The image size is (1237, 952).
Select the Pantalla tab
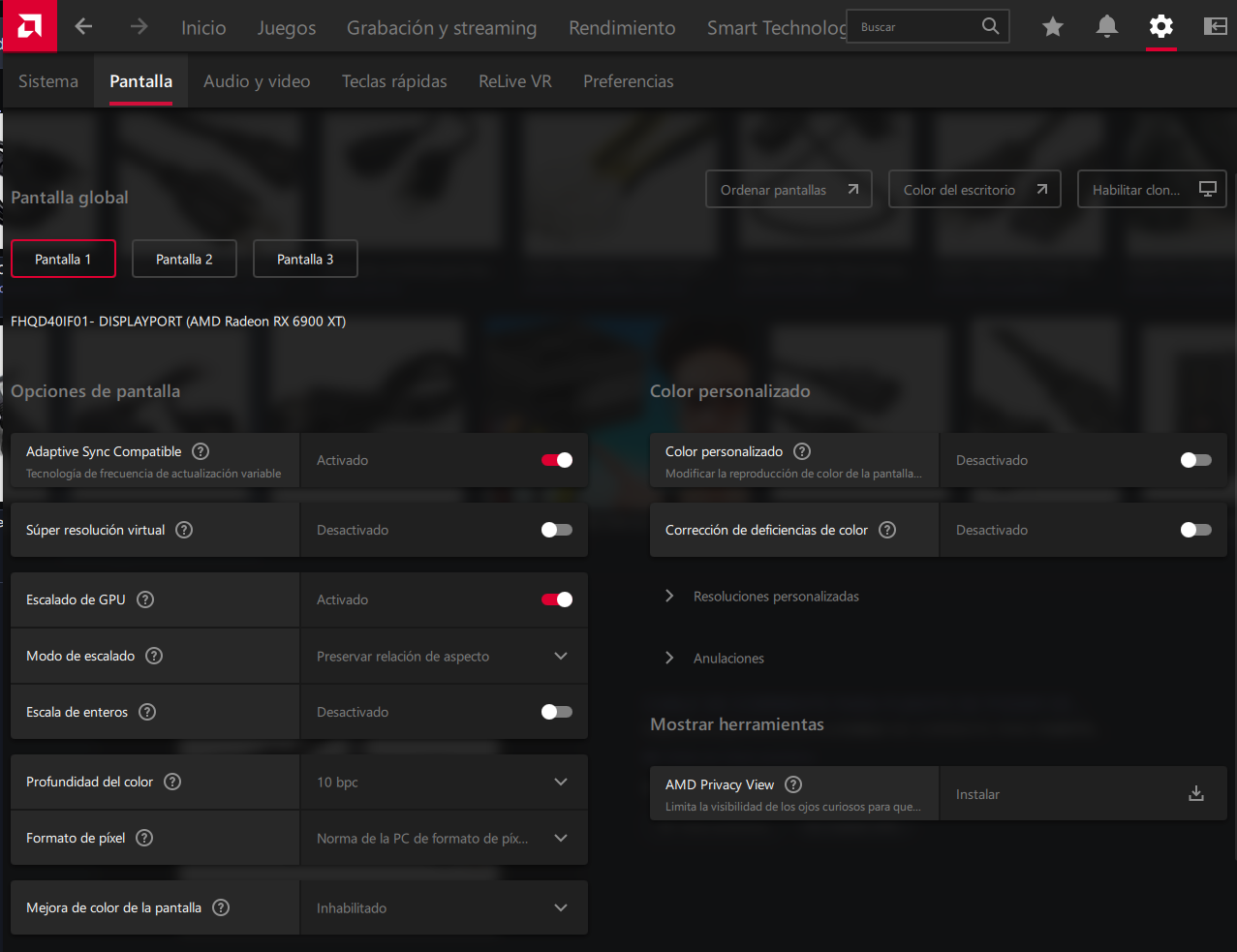(140, 81)
